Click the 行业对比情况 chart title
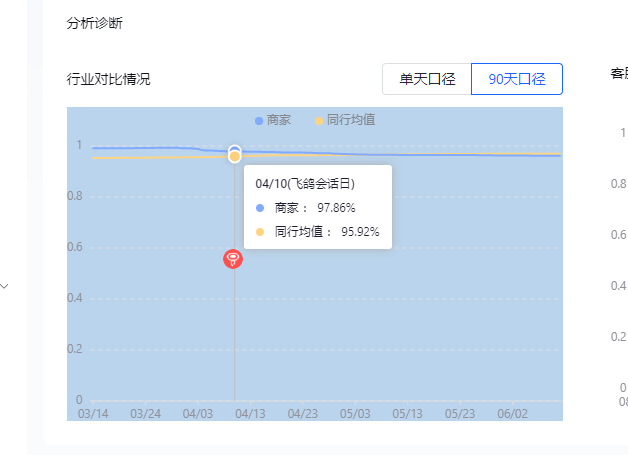Viewport: 628px width, 455px height. click(x=109, y=79)
